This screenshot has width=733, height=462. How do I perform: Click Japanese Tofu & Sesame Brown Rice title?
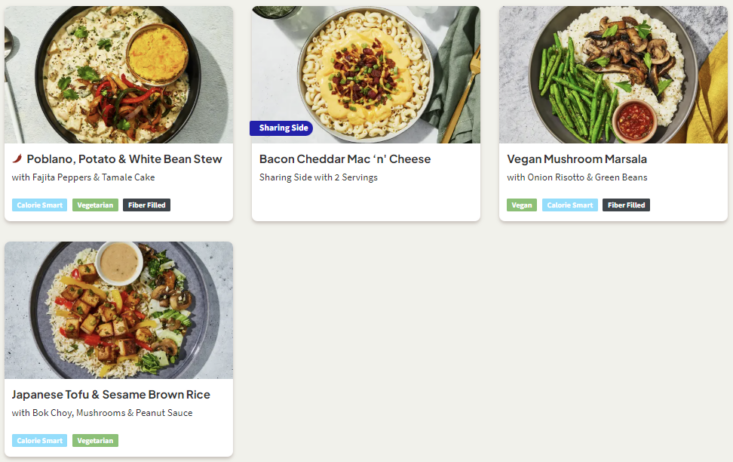[111, 394]
